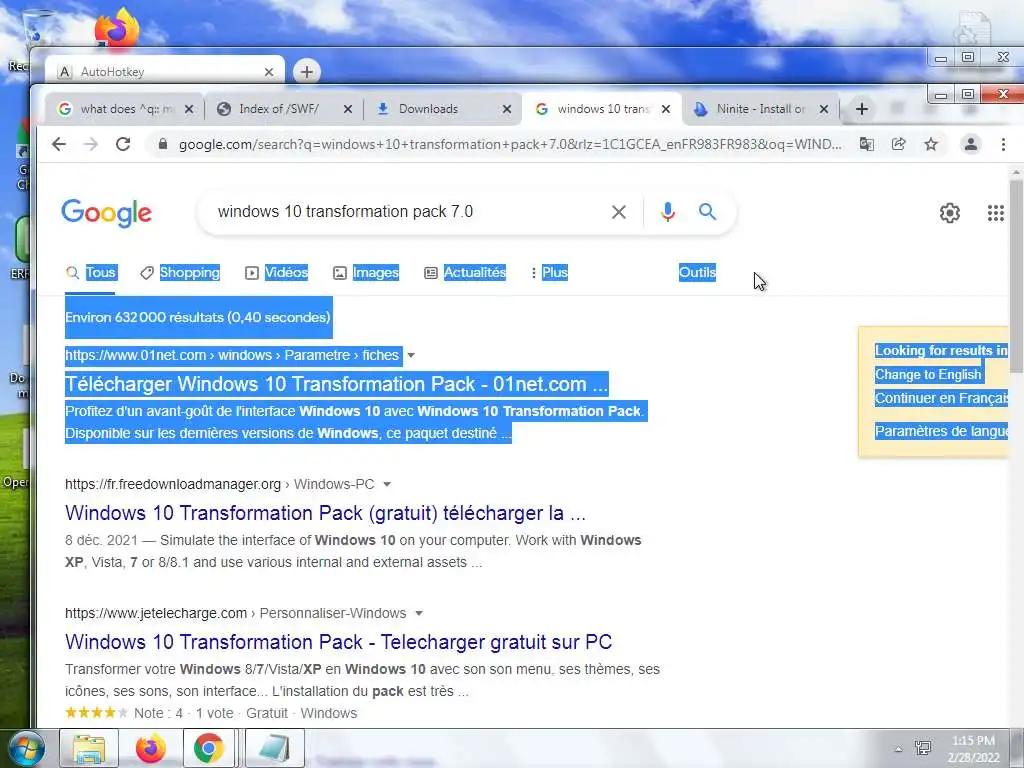Start voice search with the microphone
Viewport: 1024px width, 768px height.
667,212
